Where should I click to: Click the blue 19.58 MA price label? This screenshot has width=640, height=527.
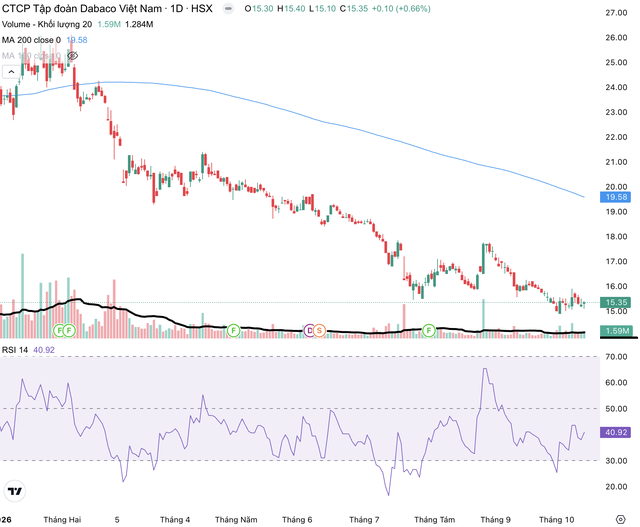[616, 197]
